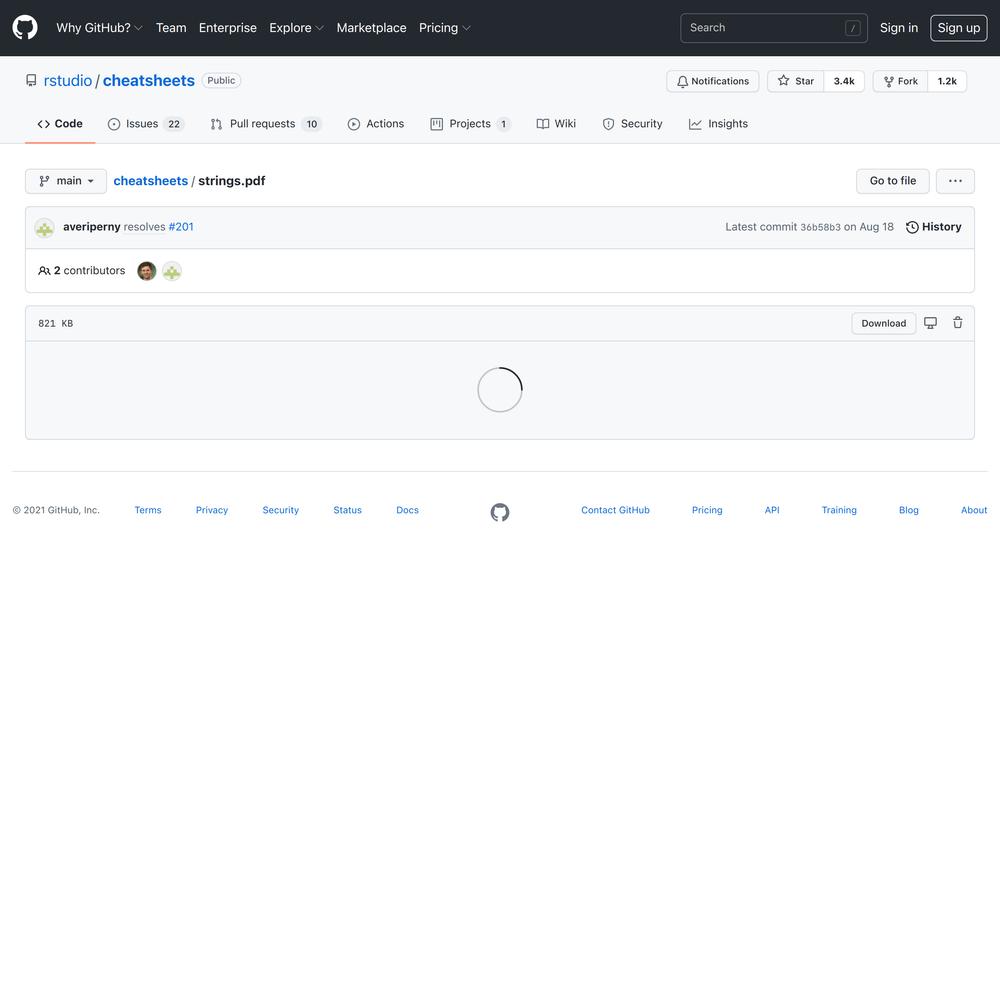Open About footer link
1000x1000 pixels.
click(x=974, y=510)
